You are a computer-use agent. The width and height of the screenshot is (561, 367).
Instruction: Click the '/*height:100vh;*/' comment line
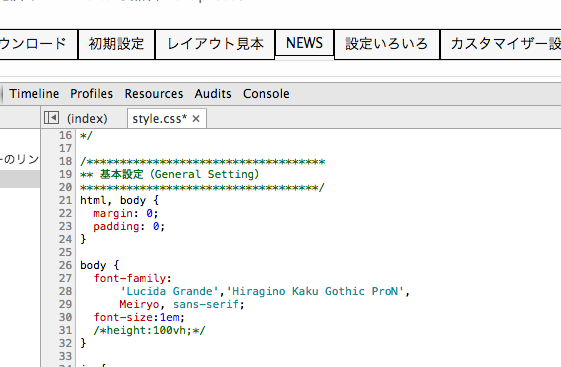pos(150,330)
